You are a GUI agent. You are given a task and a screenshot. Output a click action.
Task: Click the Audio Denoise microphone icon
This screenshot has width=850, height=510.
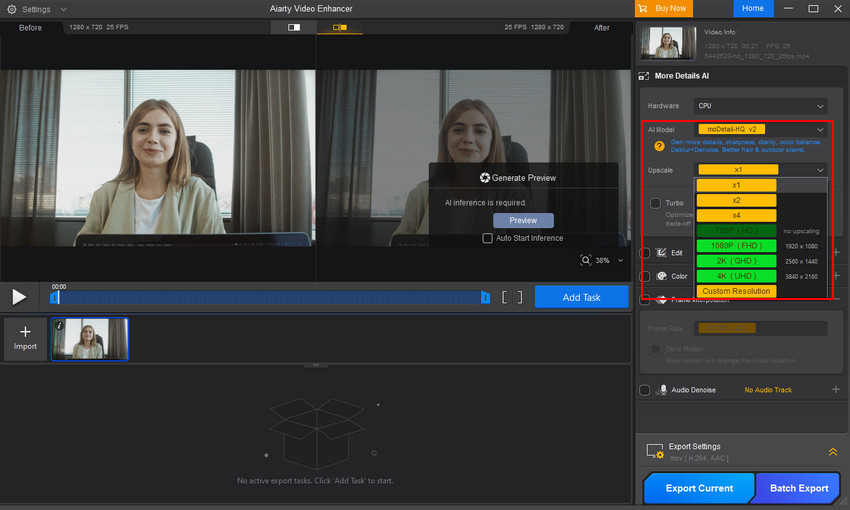[662, 390]
